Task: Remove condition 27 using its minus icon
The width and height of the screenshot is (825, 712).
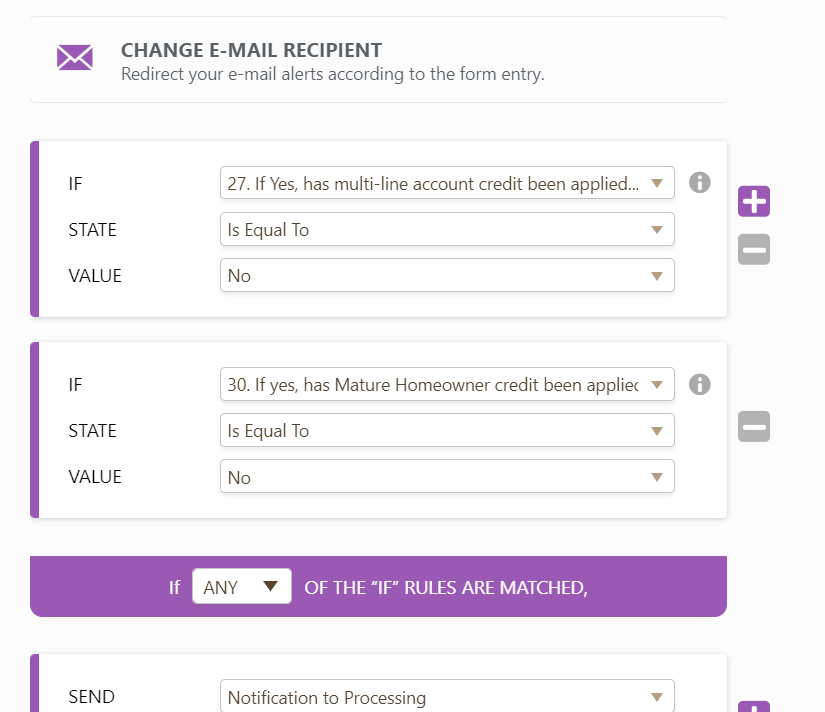Action: point(753,249)
